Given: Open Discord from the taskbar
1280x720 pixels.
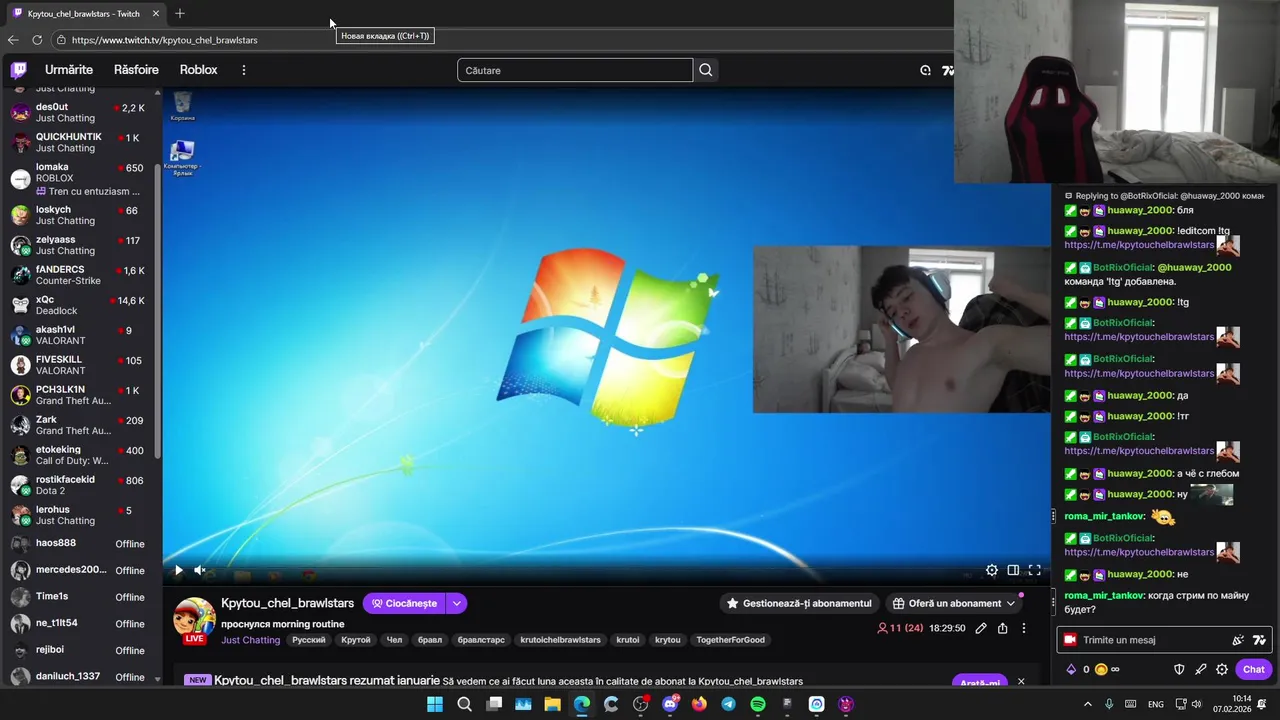Looking at the screenshot, I should coord(670,704).
